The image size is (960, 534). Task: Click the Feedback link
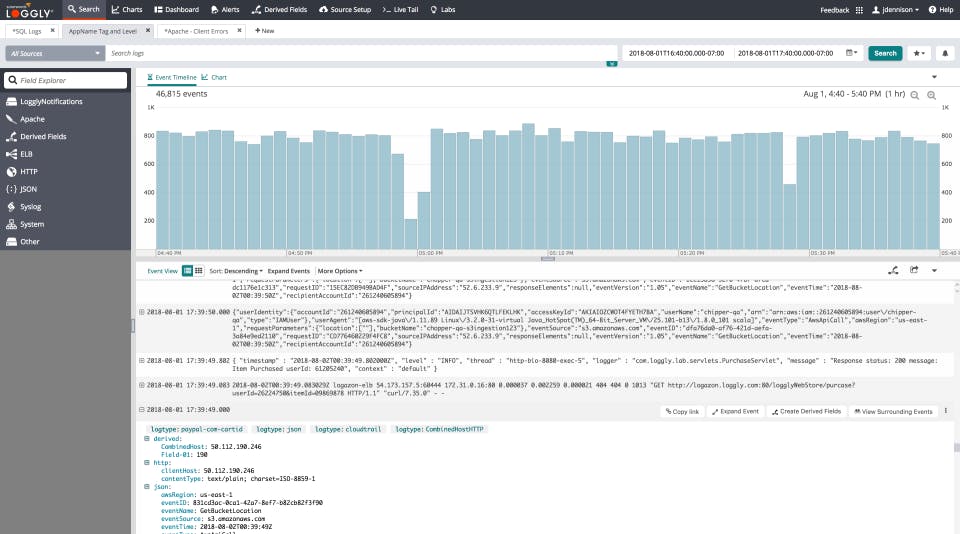tap(834, 10)
